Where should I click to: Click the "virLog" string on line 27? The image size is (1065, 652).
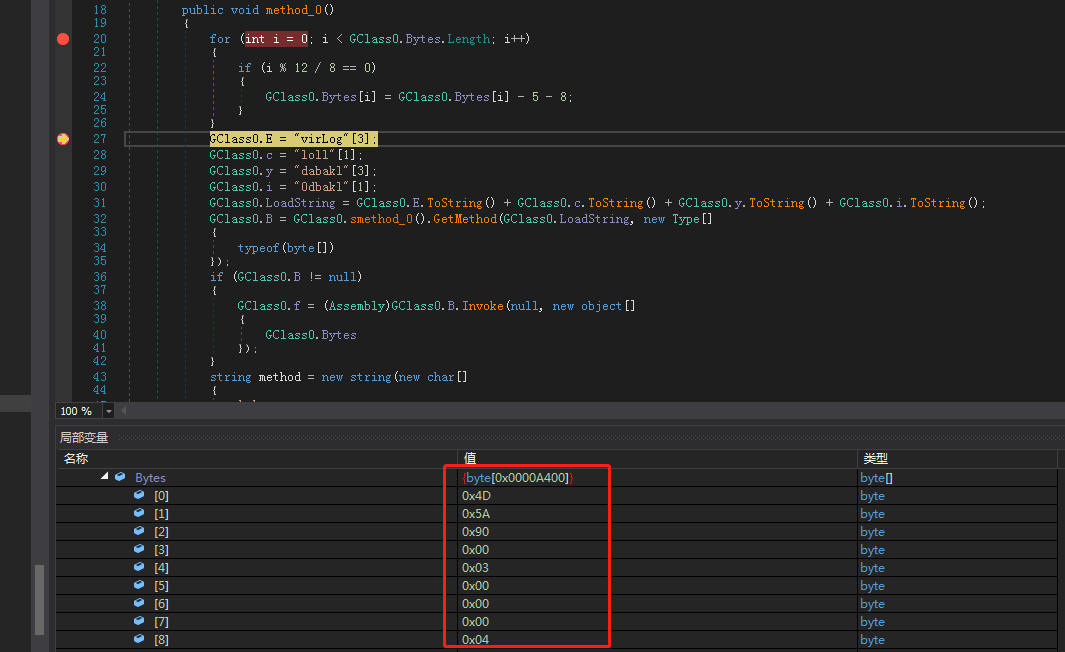tap(321, 139)
